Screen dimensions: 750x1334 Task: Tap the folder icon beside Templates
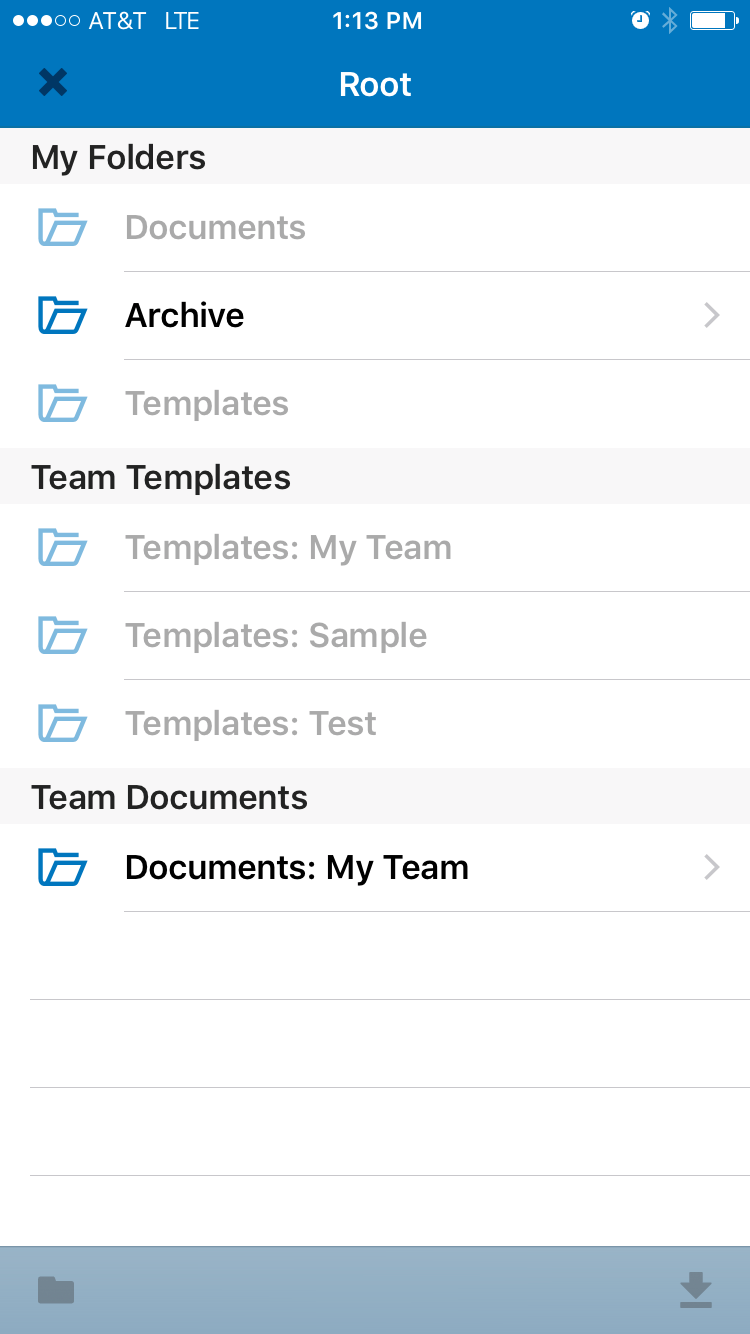(x=62, y=404)
